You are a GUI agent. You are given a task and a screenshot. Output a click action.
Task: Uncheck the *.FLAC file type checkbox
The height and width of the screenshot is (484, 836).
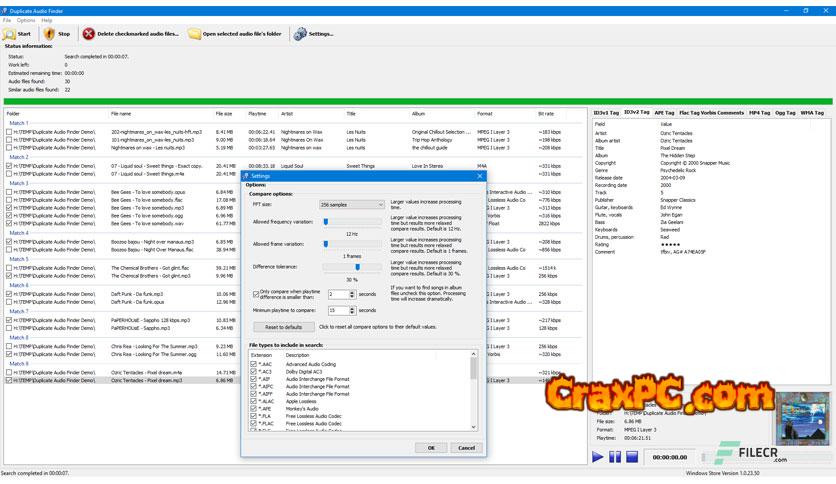tap(253, 422)
